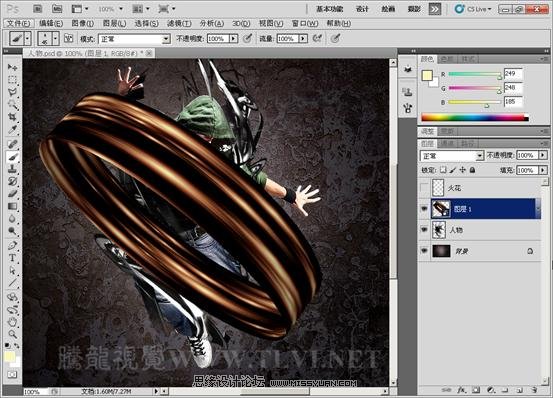Image resolution: width=553 pixels, height=398 pixels.
Task: Select the Dodge tool
Action: 12,231
